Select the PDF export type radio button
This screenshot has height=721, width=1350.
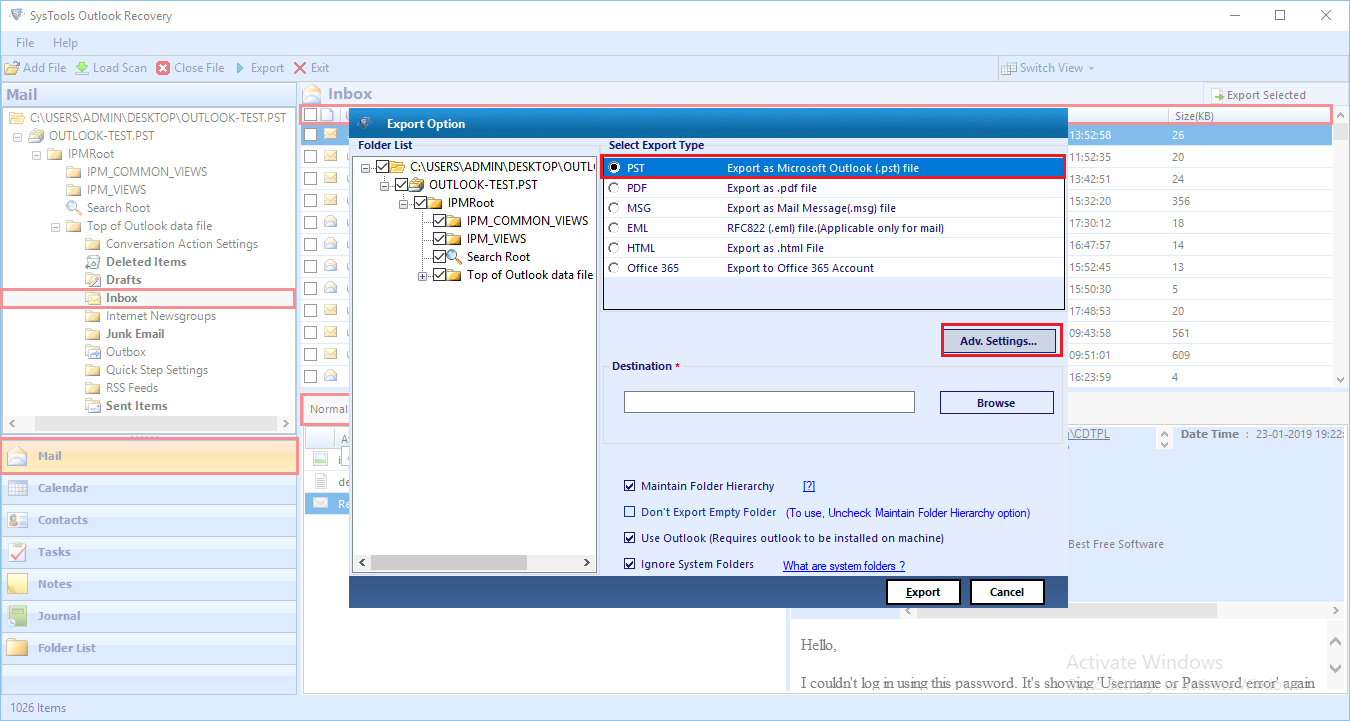point(613,188)
